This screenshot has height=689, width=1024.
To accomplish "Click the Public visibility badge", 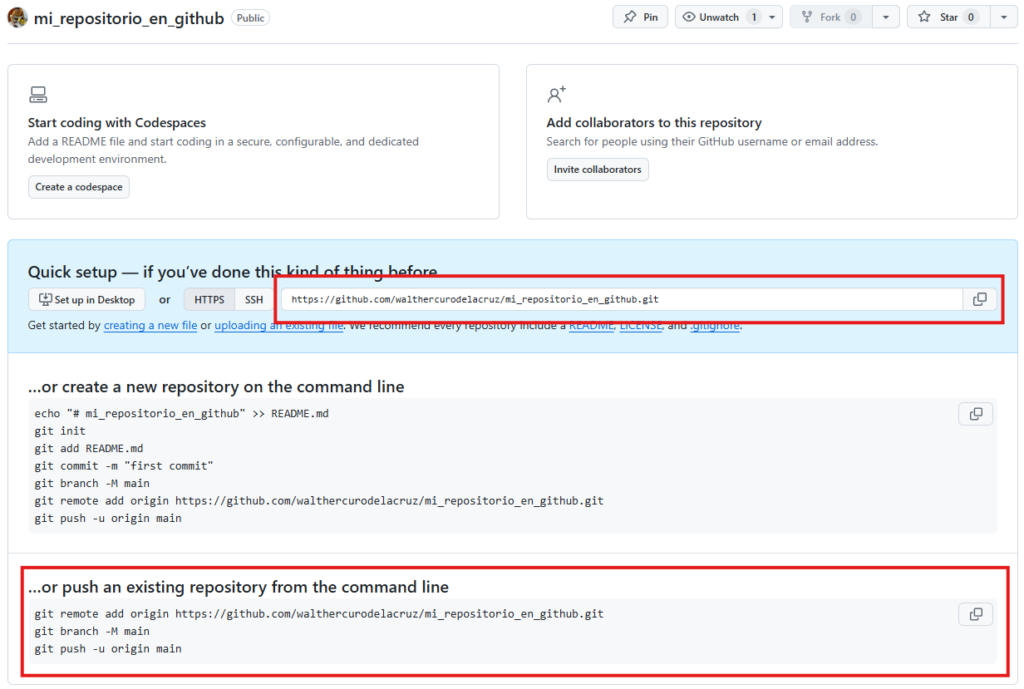I will click(251, 18).
